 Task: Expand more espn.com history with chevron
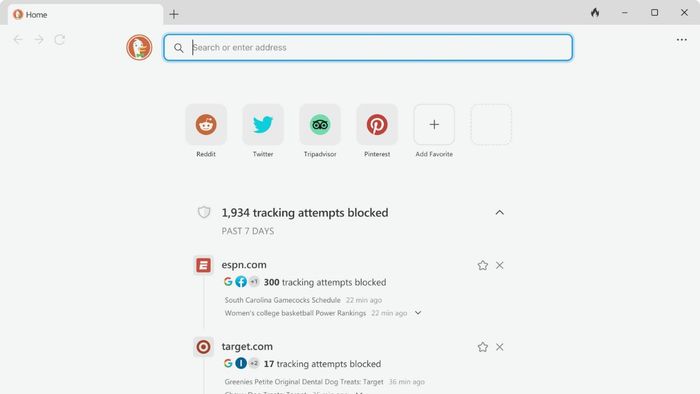point(418,313)
